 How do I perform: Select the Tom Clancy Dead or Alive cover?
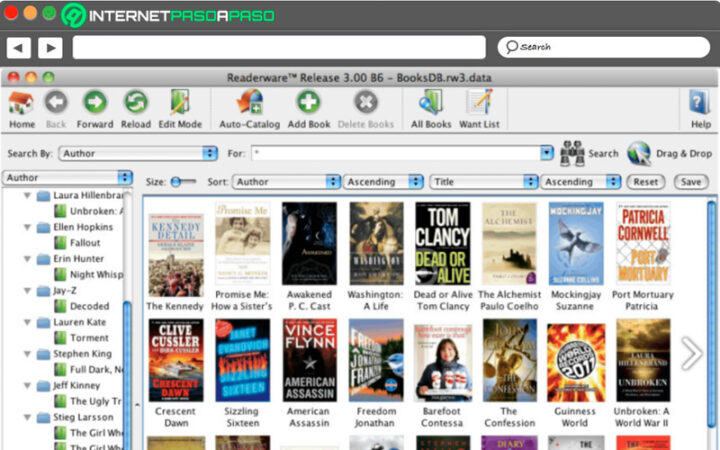(x=443, y=243)
